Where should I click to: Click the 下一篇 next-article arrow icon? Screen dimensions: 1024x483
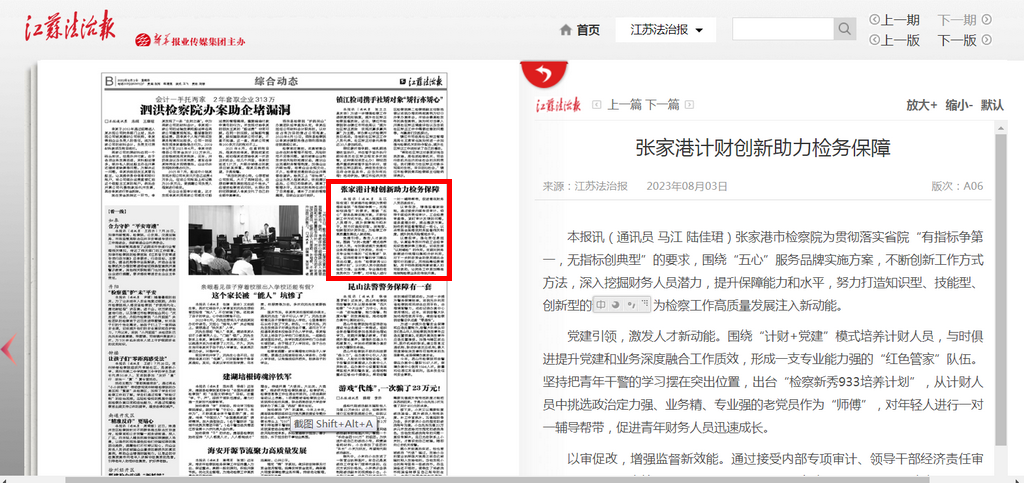click(688, 104)
